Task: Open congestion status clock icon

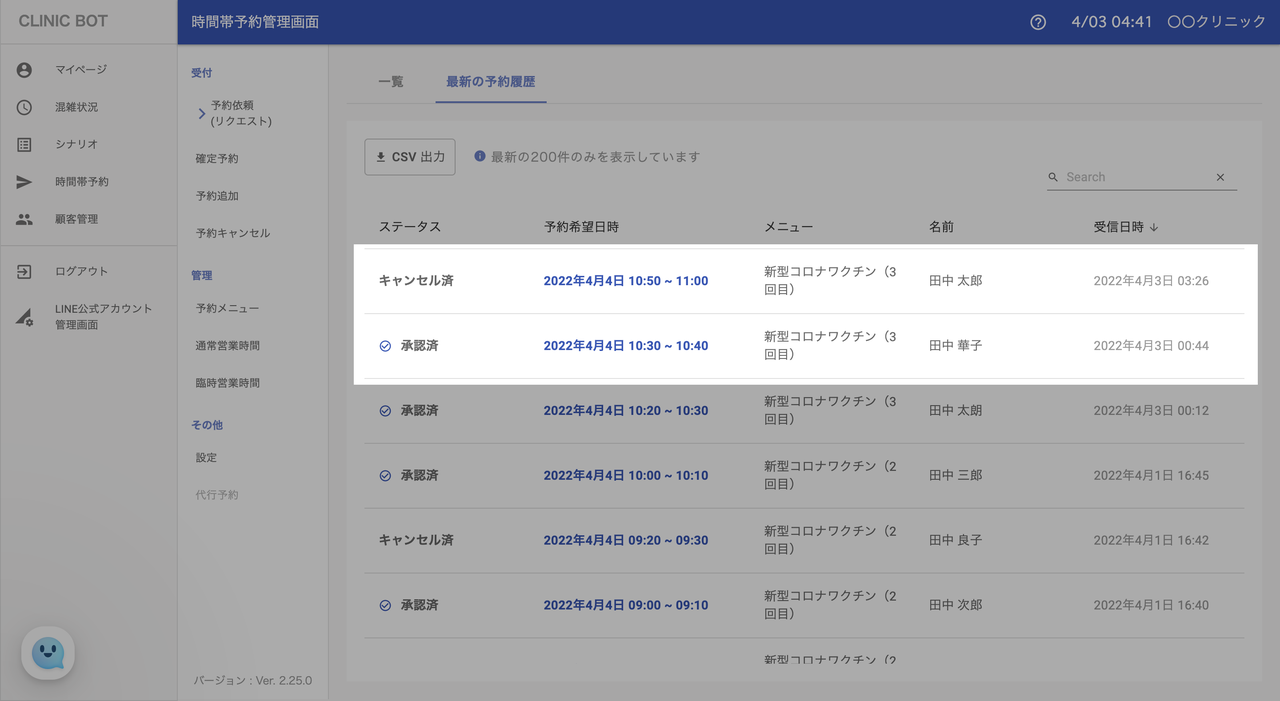Action: click(x=24, y=107)
